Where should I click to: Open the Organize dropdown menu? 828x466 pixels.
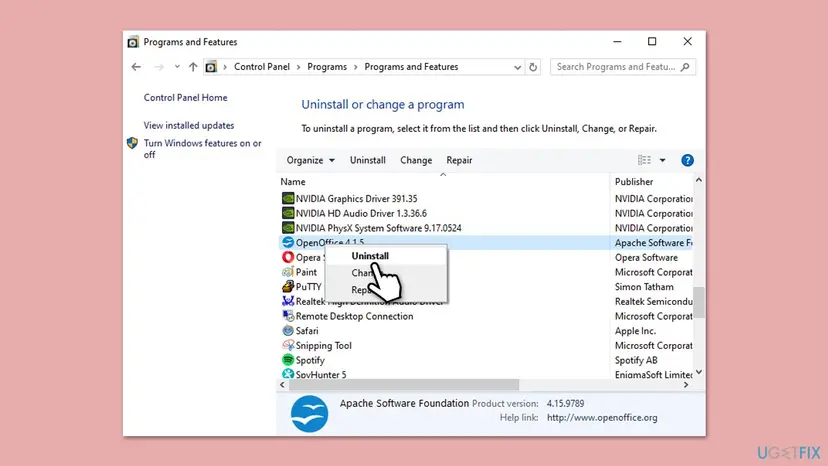coord(310,160)
